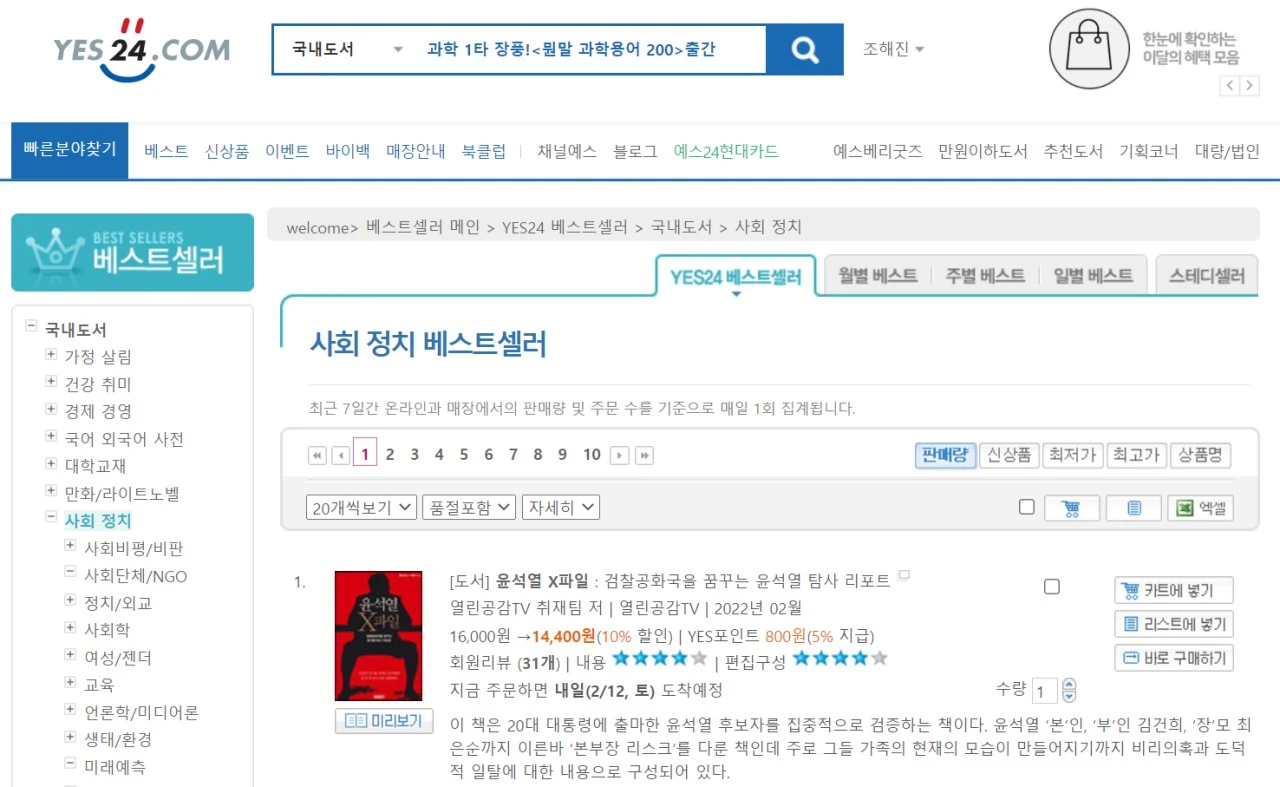
Task: Open the 채널예스 link
Action: (x=567, y=151)
